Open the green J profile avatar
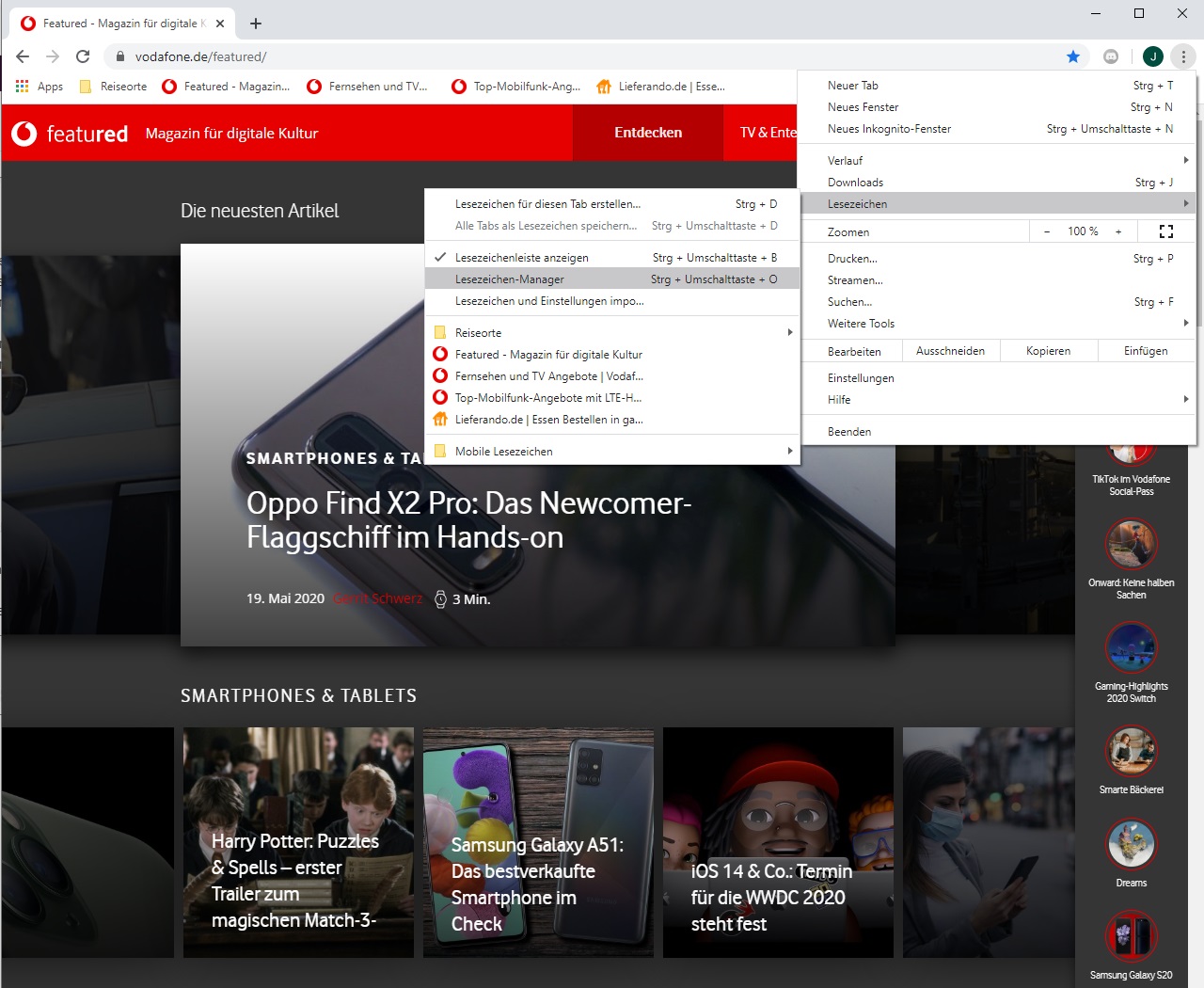Viewport: 1204px width, 988px height. [1153, 56]
